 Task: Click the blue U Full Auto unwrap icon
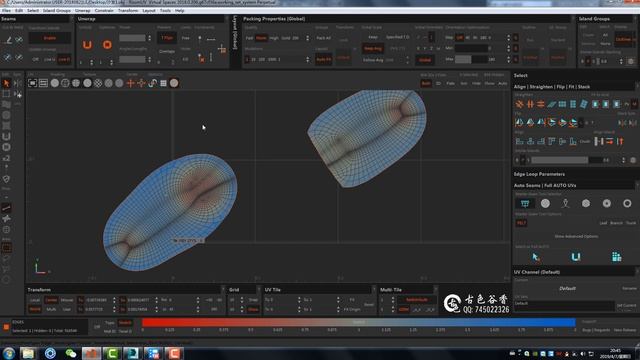point(576,257)
